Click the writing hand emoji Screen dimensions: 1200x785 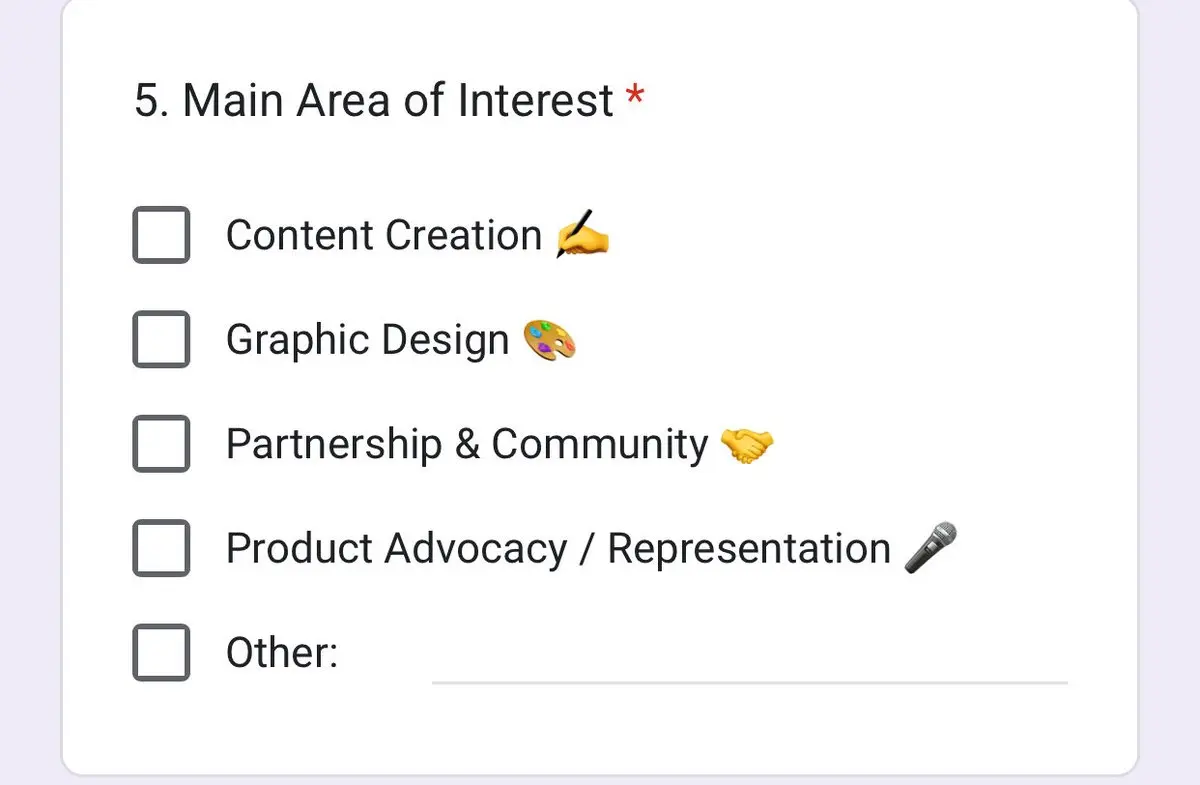point(582,234)
